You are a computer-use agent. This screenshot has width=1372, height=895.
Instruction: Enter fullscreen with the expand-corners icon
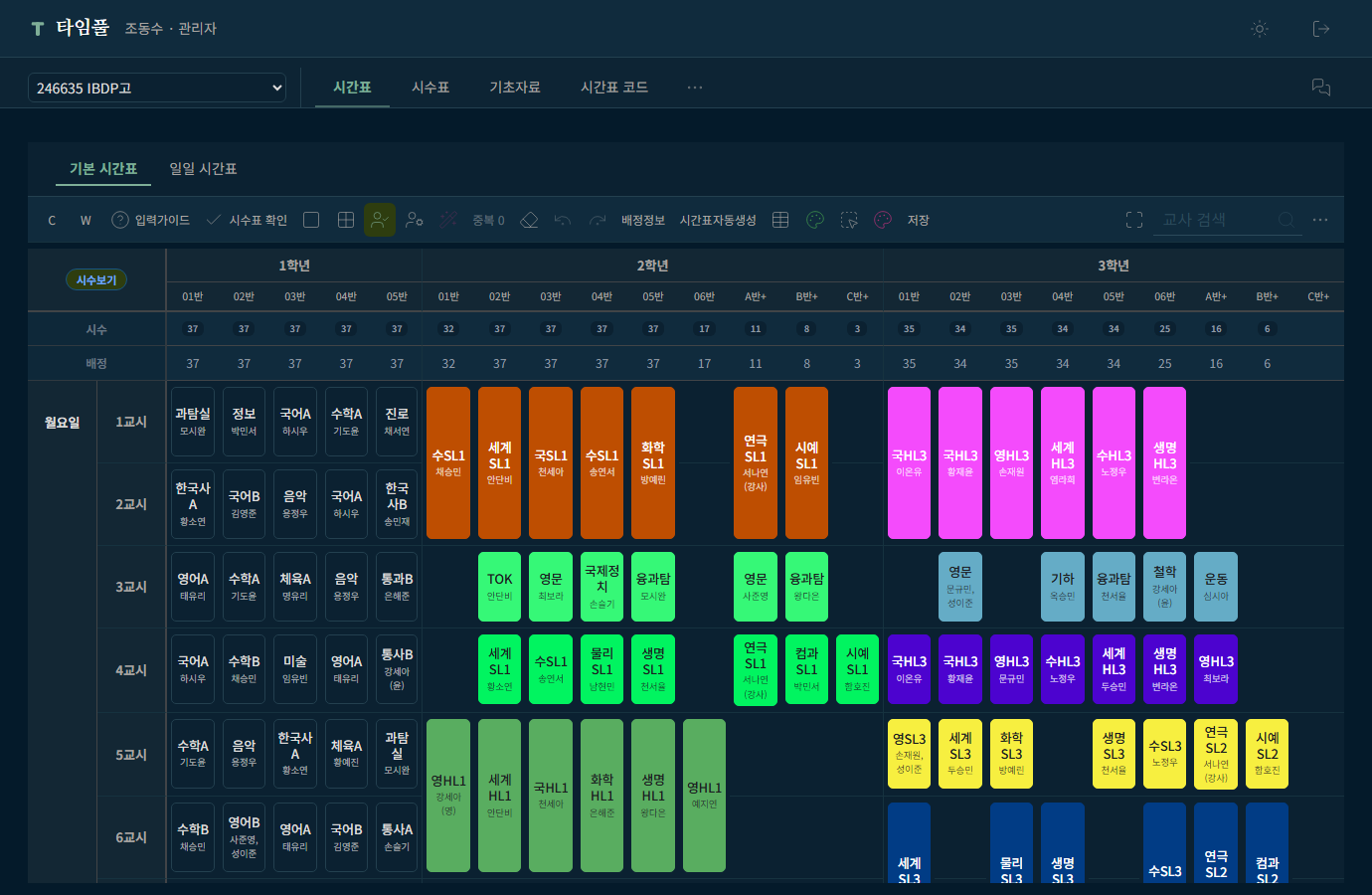(1134, 220)
